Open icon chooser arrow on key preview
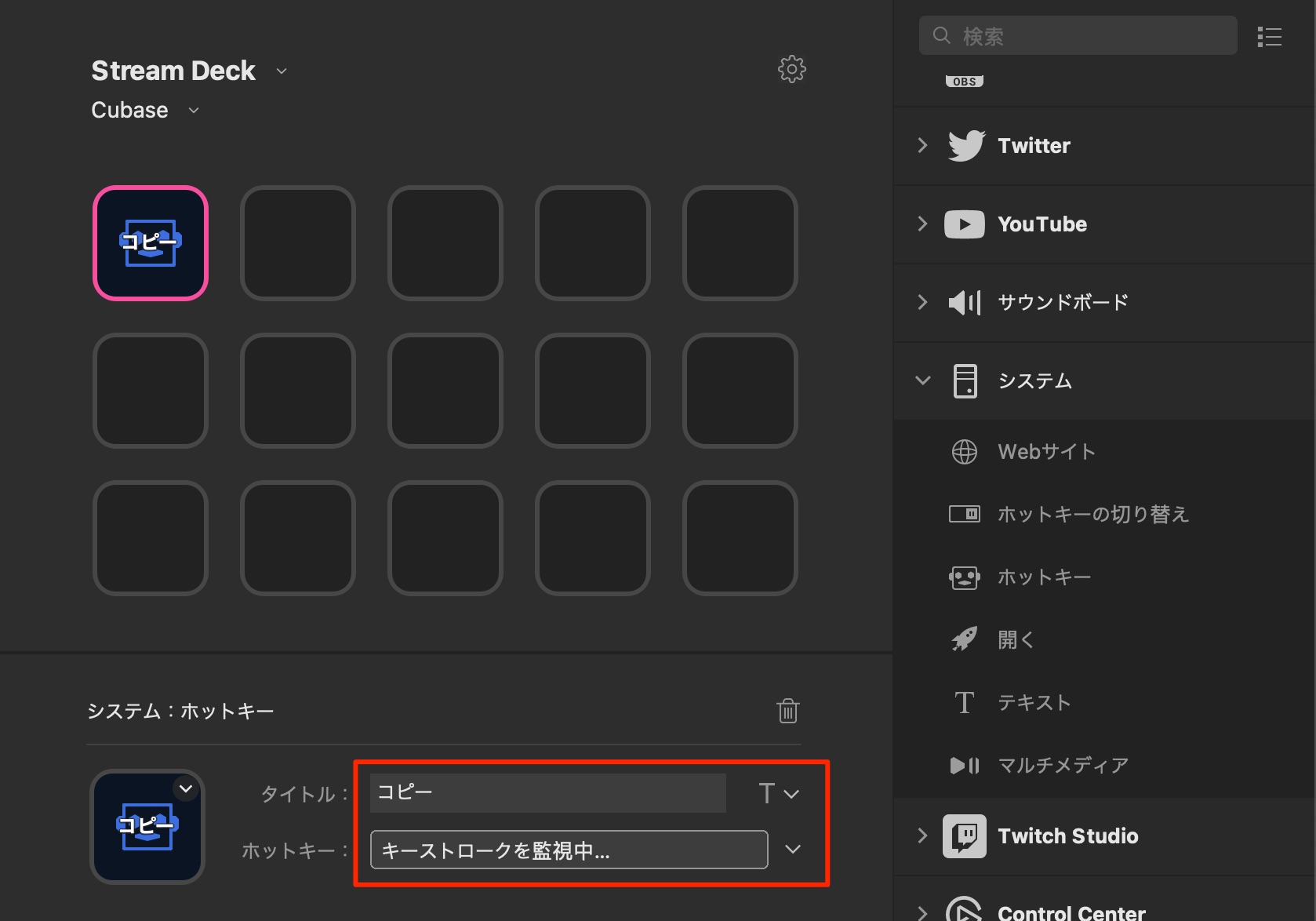 [x=186, y=788]
